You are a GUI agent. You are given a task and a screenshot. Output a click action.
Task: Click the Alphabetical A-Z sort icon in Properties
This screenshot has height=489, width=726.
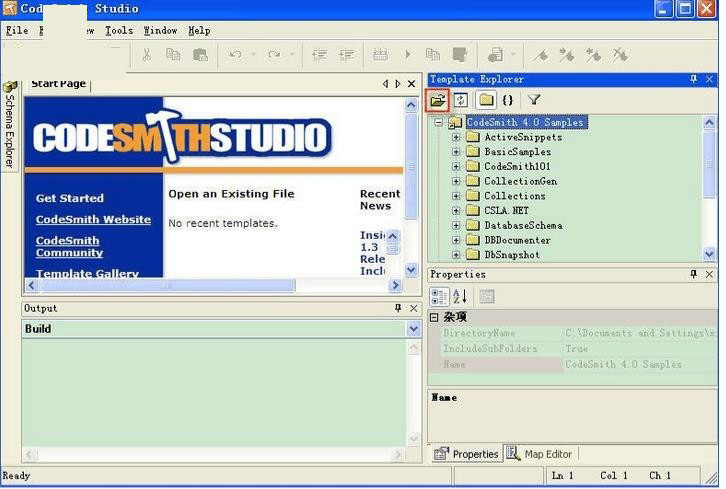coord(460,296)
